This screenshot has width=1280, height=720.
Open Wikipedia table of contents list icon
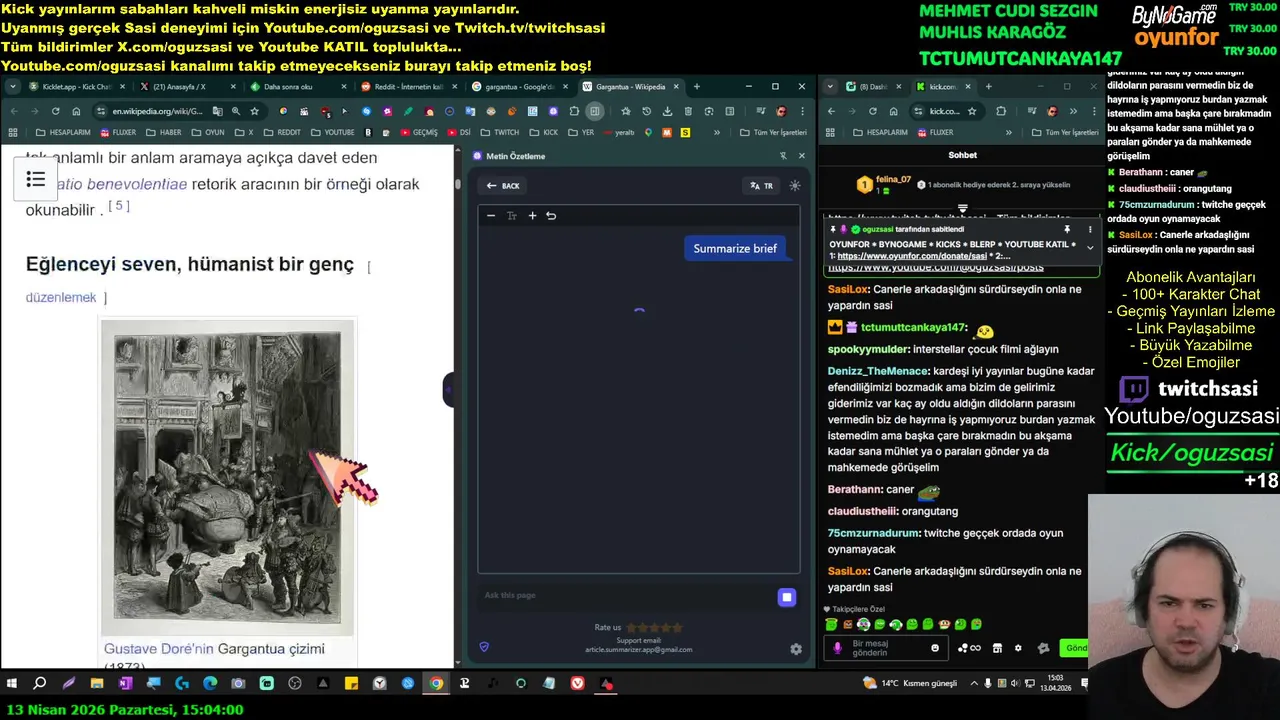point(36,179)
